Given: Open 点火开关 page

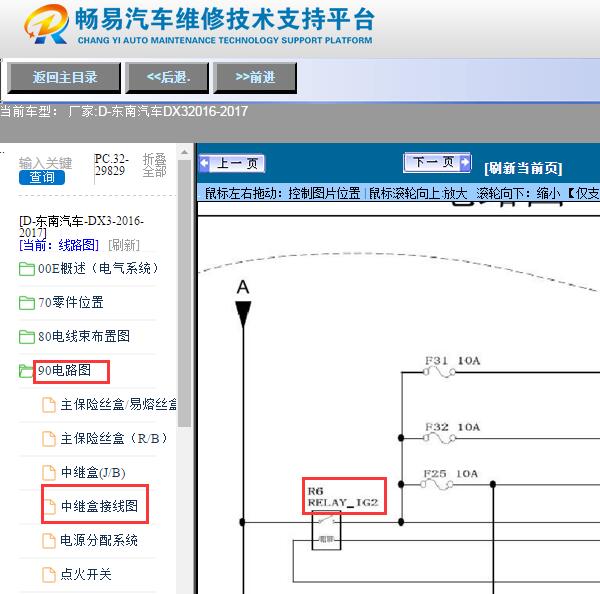Looking at the screenshot, I should pos(86,574).
